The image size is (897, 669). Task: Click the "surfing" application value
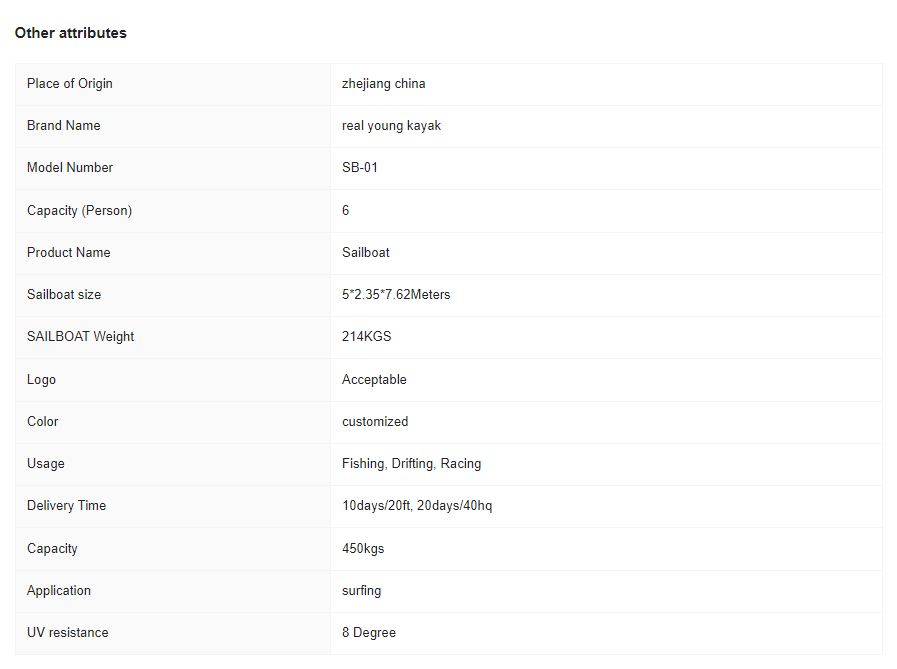pyautogui.click(x=362, y=591)
